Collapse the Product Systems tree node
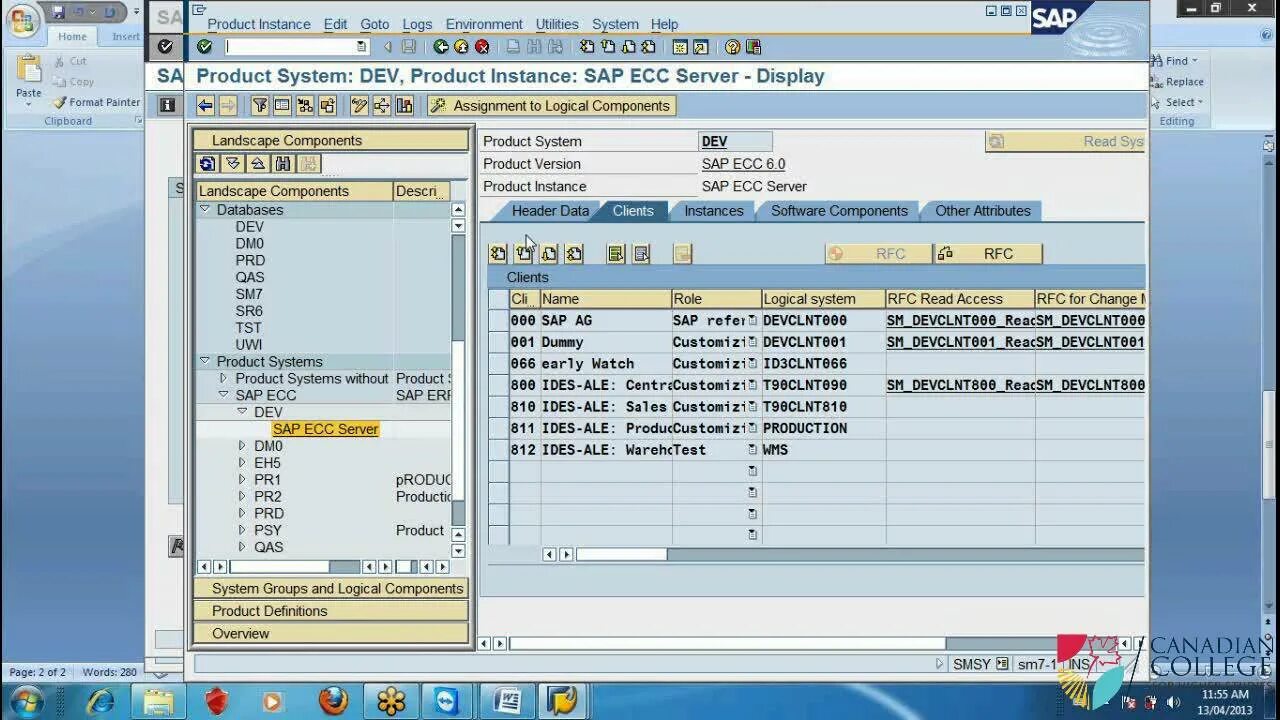Viewport: 1280px width, 720px height. 205,361
